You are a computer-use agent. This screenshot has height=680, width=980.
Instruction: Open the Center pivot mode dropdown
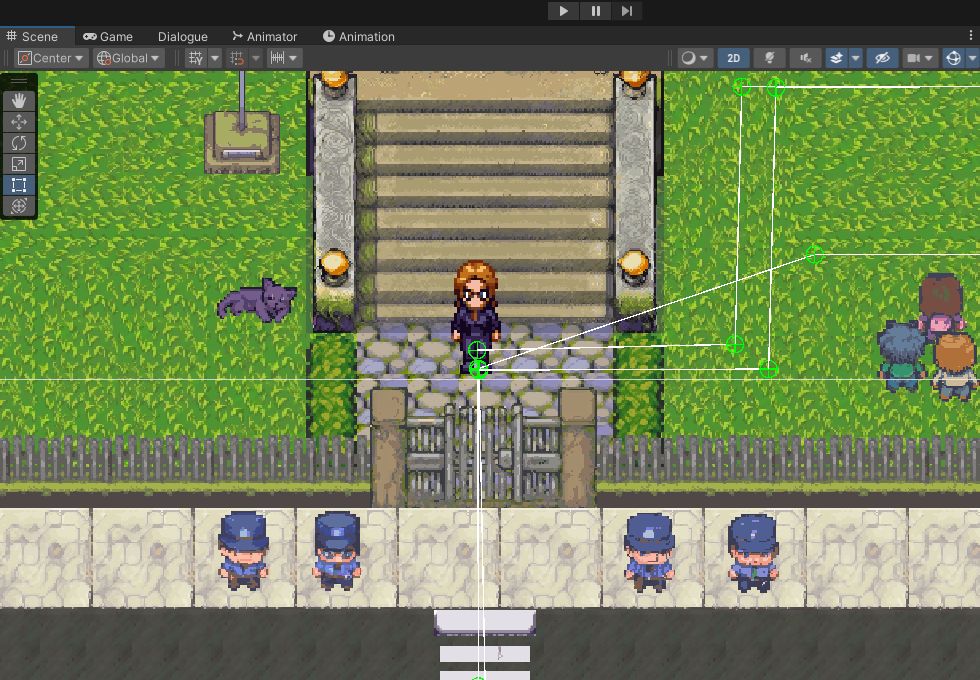(51, 58)
